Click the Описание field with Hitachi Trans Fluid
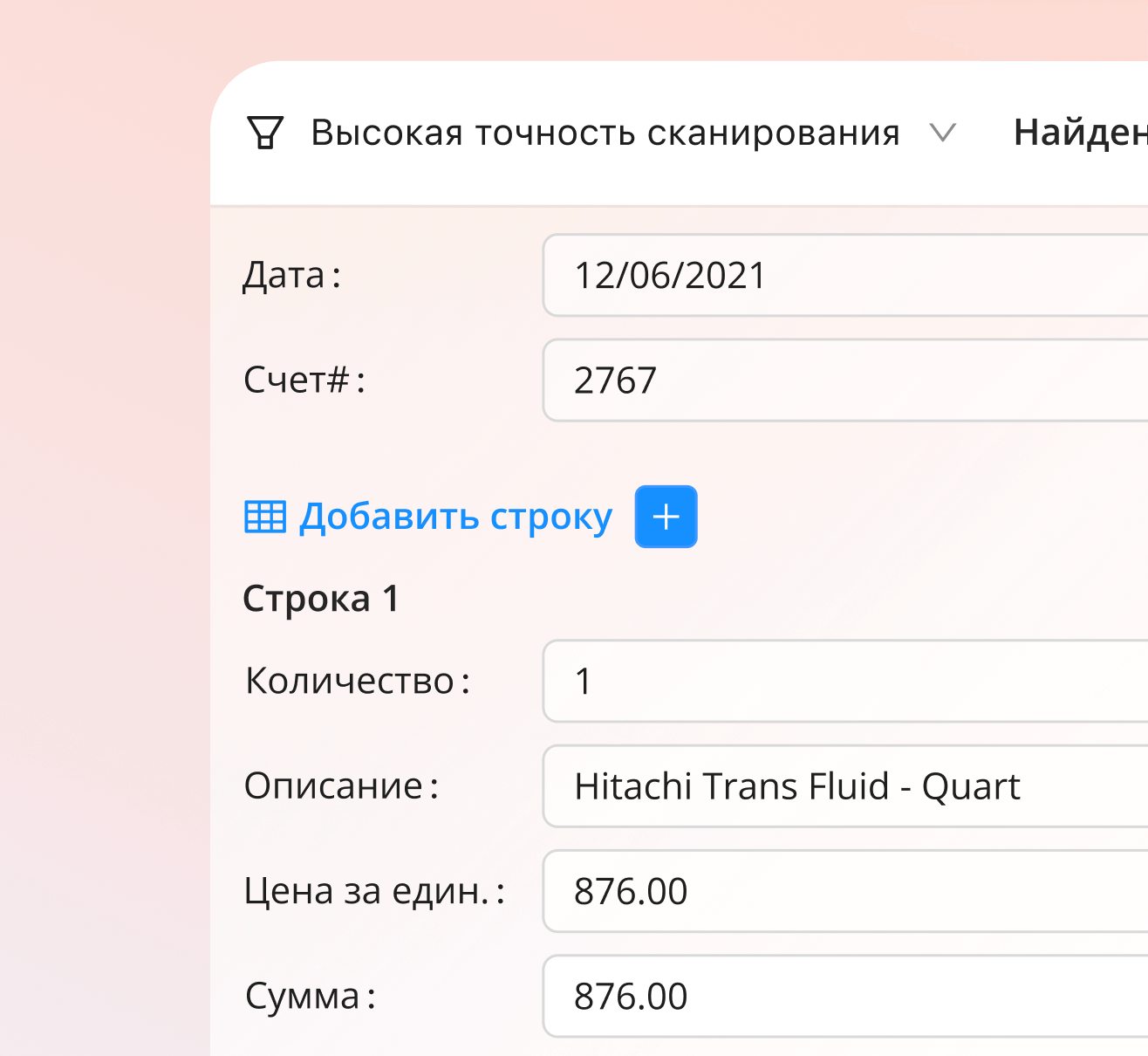Screen dimensions: 1148x1056 pos(845,785)
